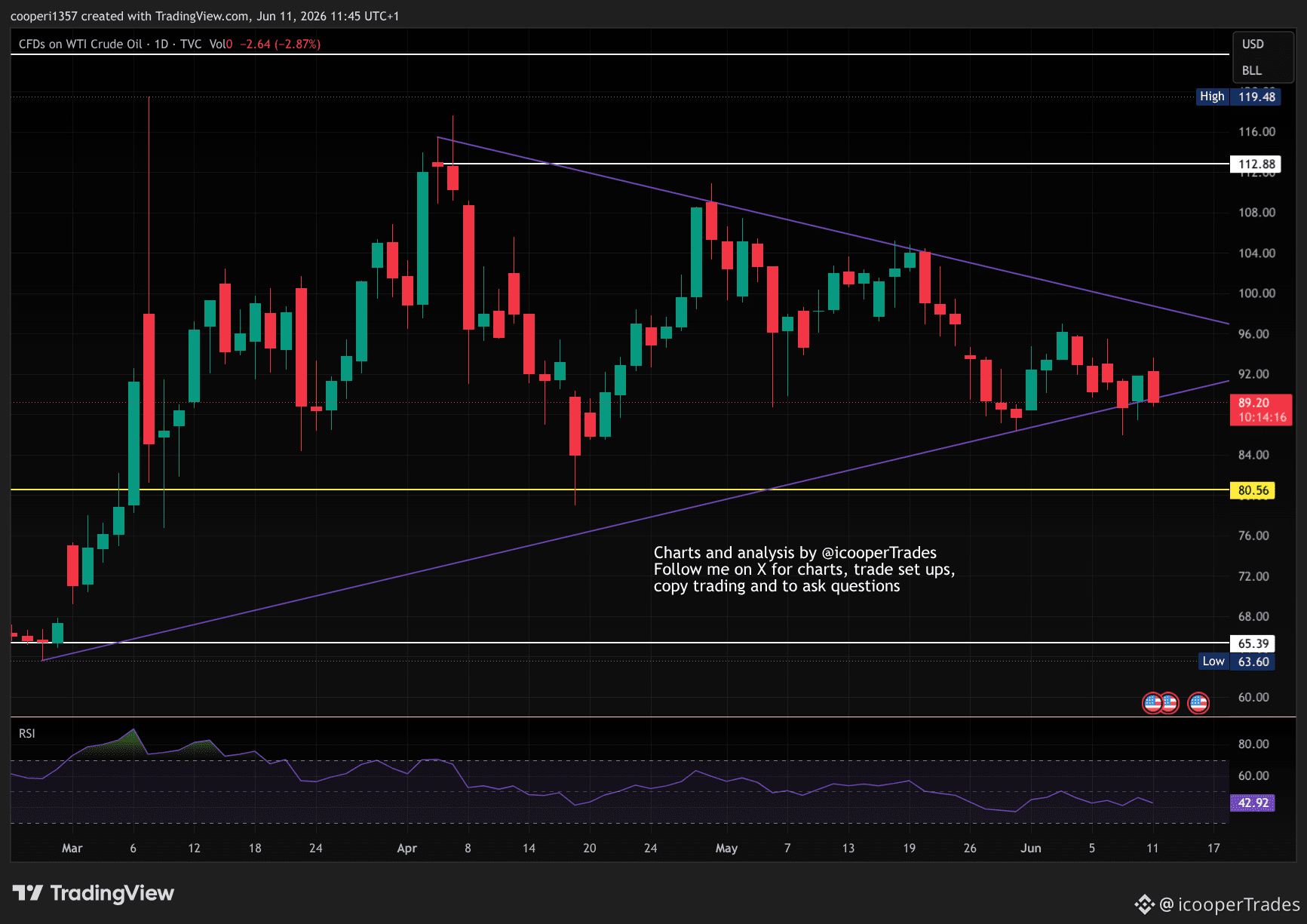Select the ascending purple lower trendline
Image resolution: width=1307 pixels, height=924 pixels.
click(x=636, y=521)
